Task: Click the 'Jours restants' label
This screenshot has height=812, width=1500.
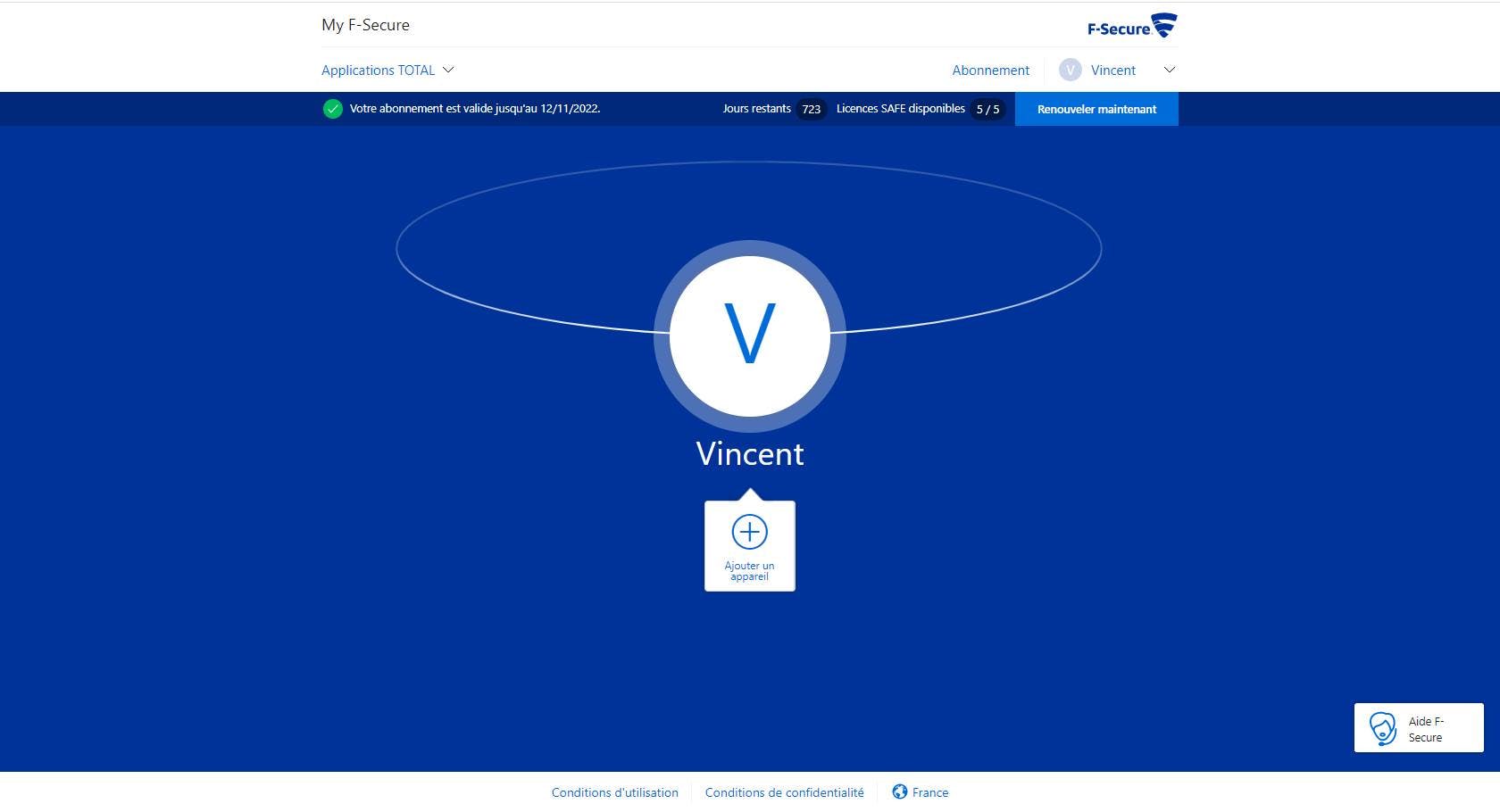Action: coord(757,109)
